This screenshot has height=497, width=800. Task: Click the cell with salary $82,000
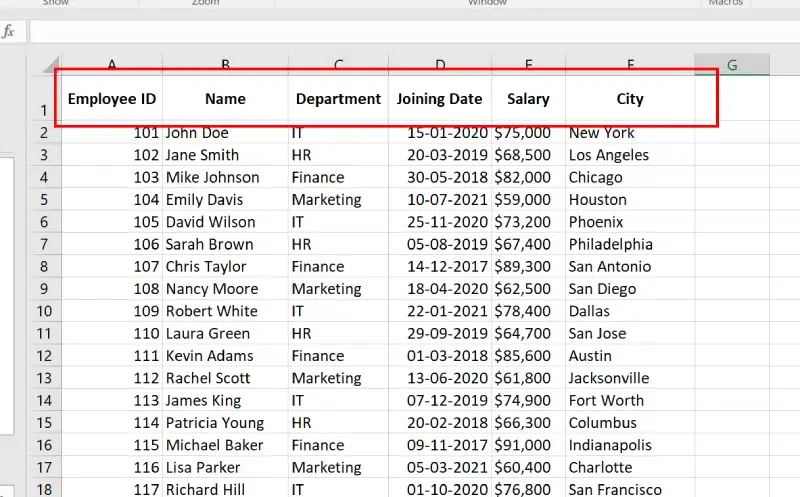click(x=528, y=177)
